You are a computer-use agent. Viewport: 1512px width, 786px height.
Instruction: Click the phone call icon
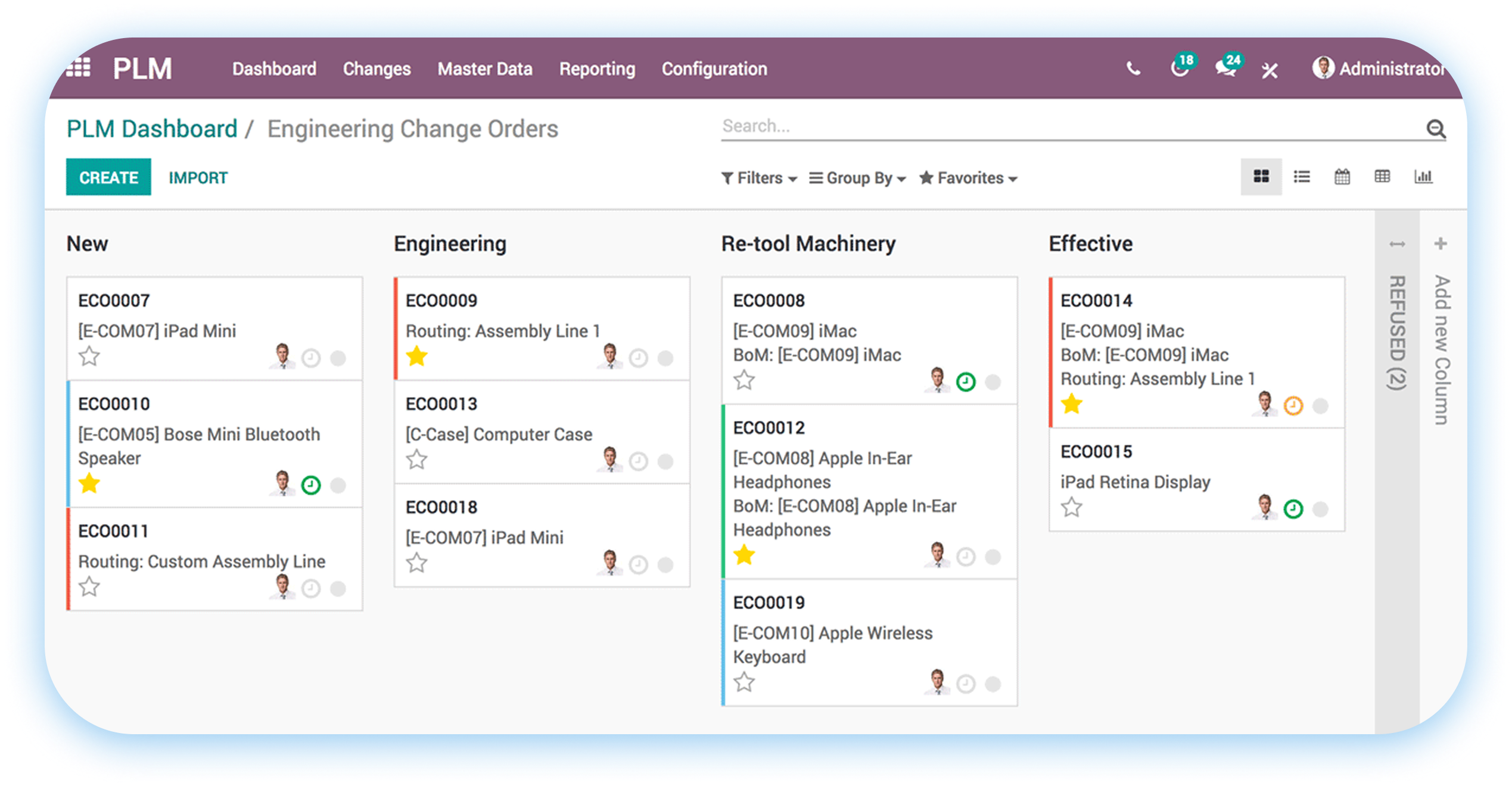tap(1133, 69)
